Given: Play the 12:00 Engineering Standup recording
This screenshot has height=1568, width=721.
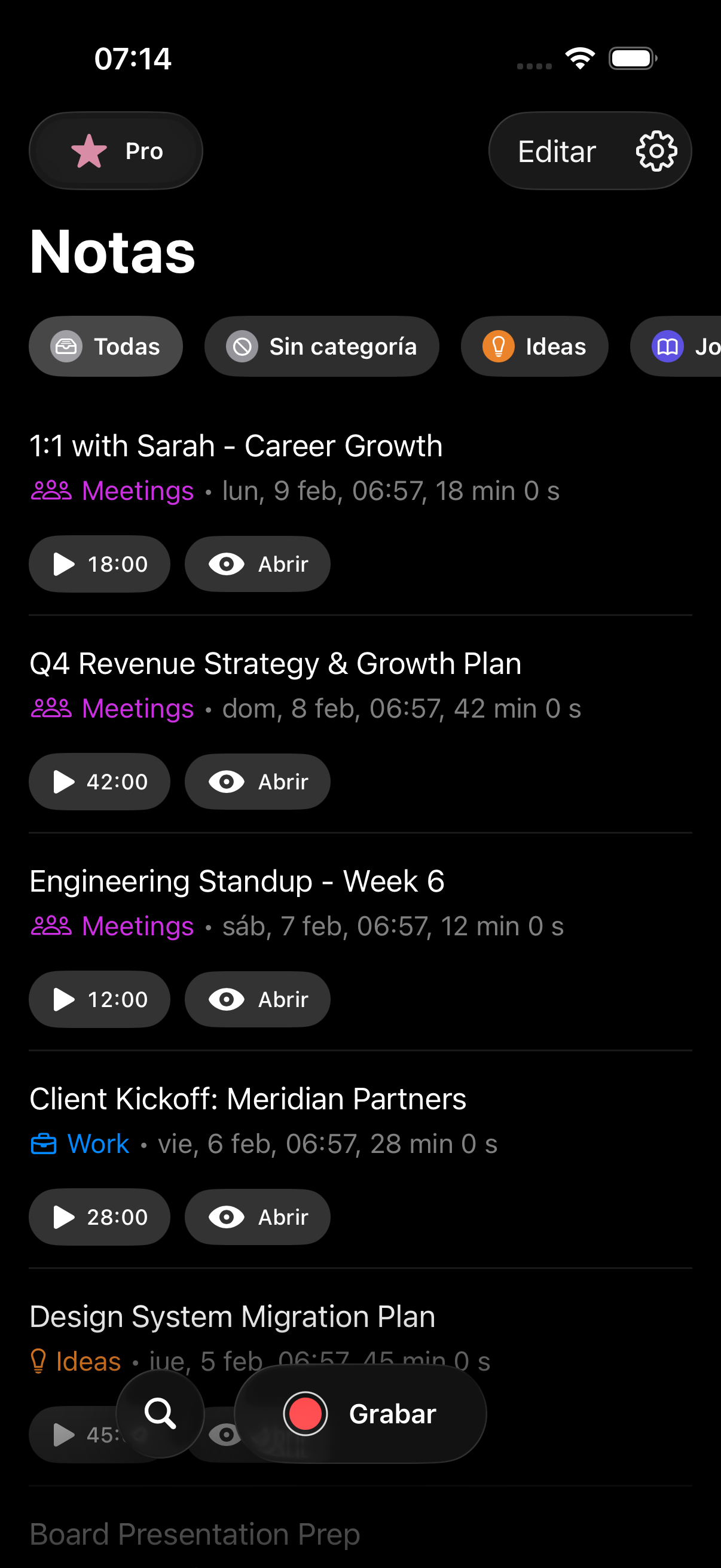Looking at the screenshot, I should (99, 999).
